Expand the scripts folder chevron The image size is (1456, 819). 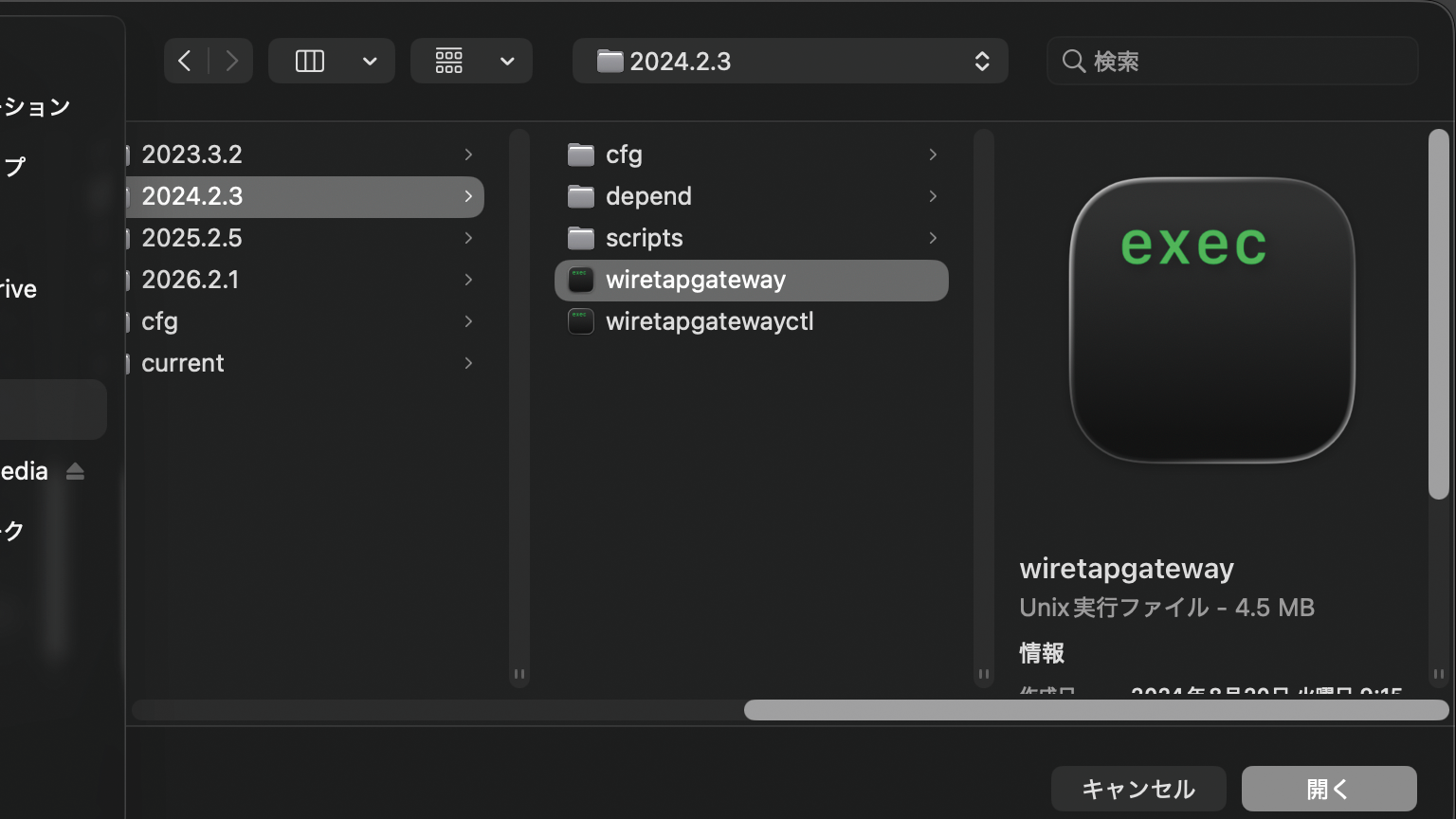click(933, 238)
